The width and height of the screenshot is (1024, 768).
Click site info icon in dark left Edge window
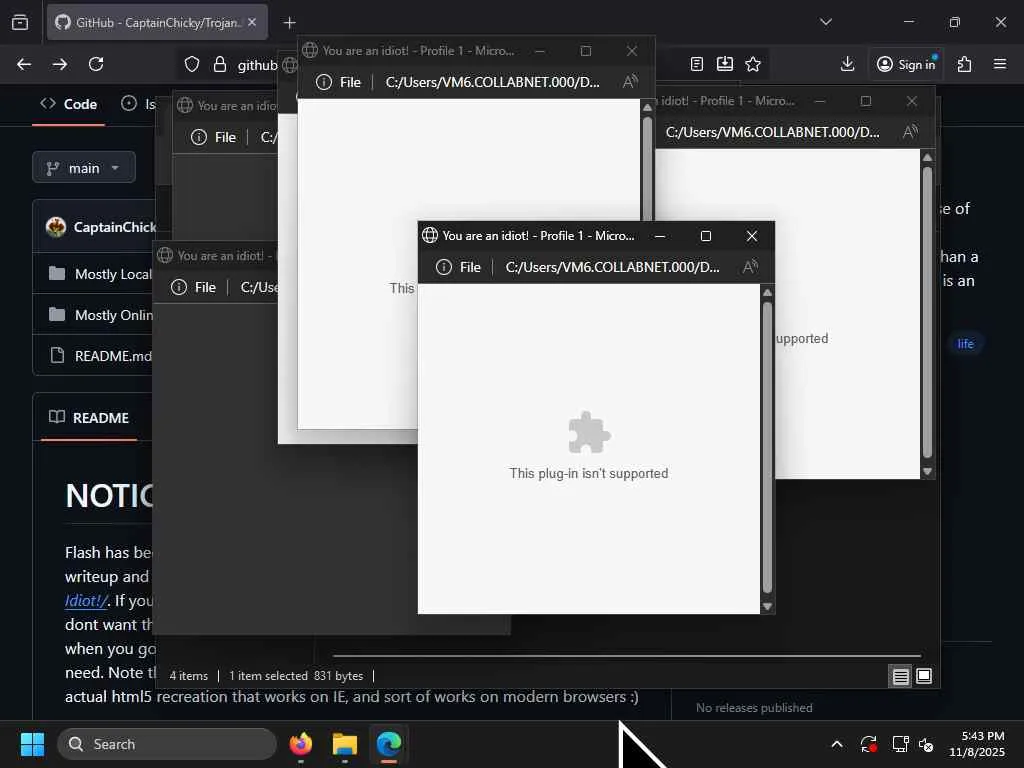(x=199, y=137)
